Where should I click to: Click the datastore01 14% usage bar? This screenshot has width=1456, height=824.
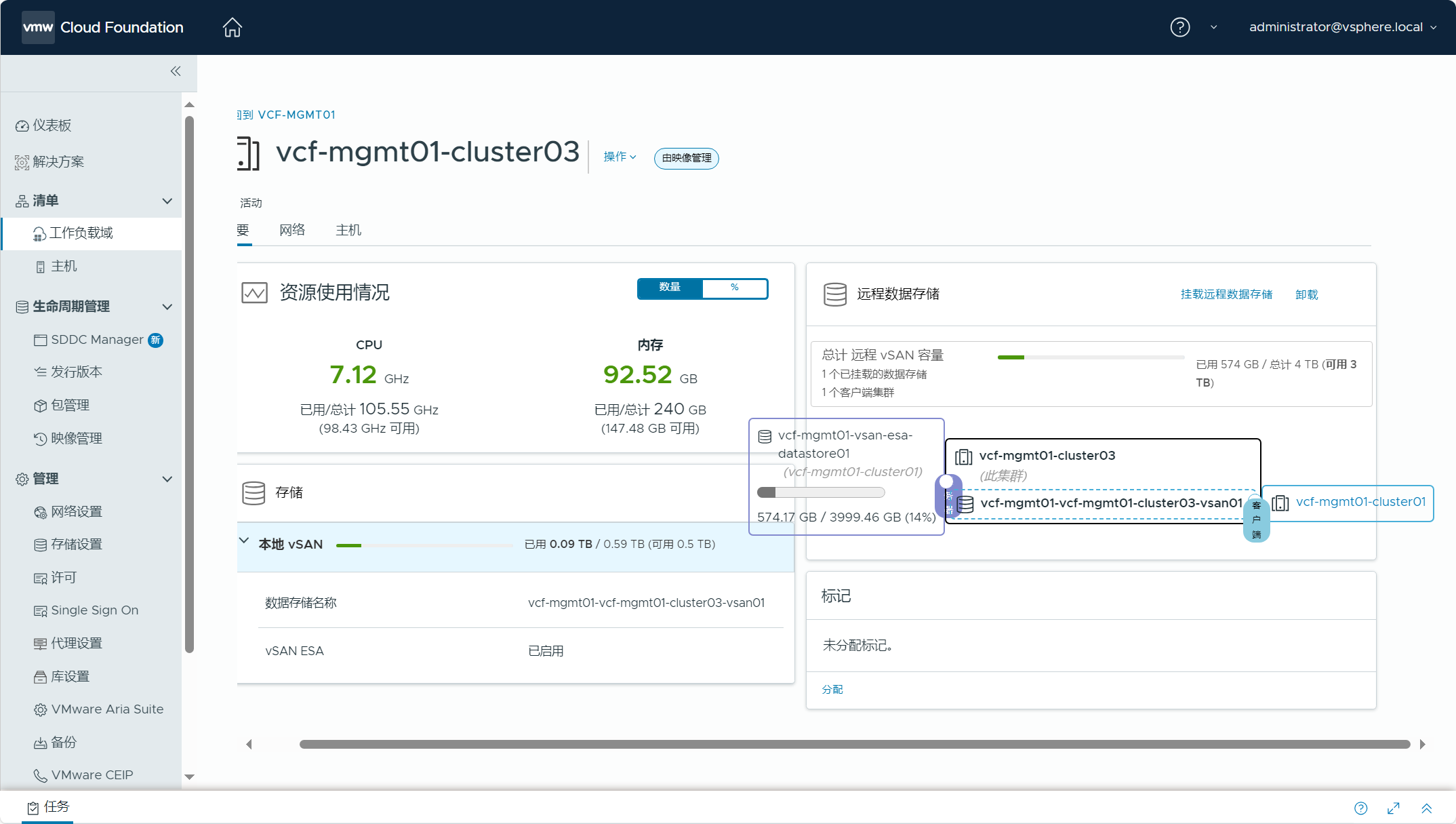pyautogui.click(x=821, y=492)
